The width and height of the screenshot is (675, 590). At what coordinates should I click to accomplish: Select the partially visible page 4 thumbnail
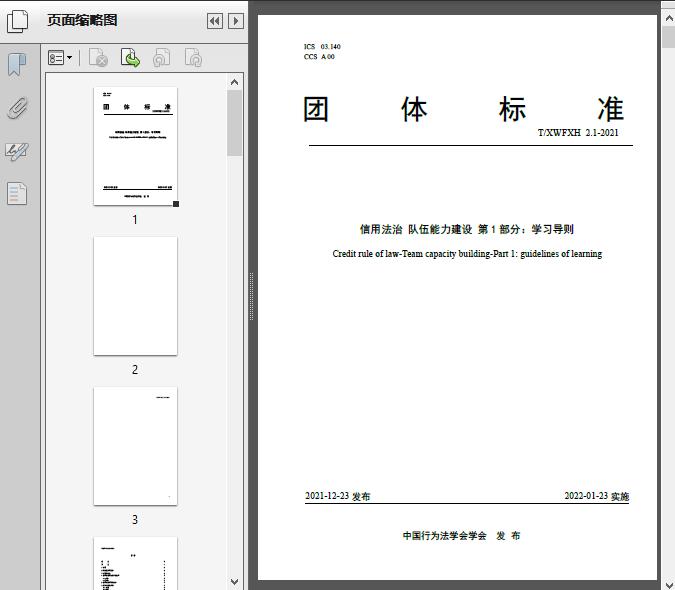pyautogui.click(x=135, y=563)
